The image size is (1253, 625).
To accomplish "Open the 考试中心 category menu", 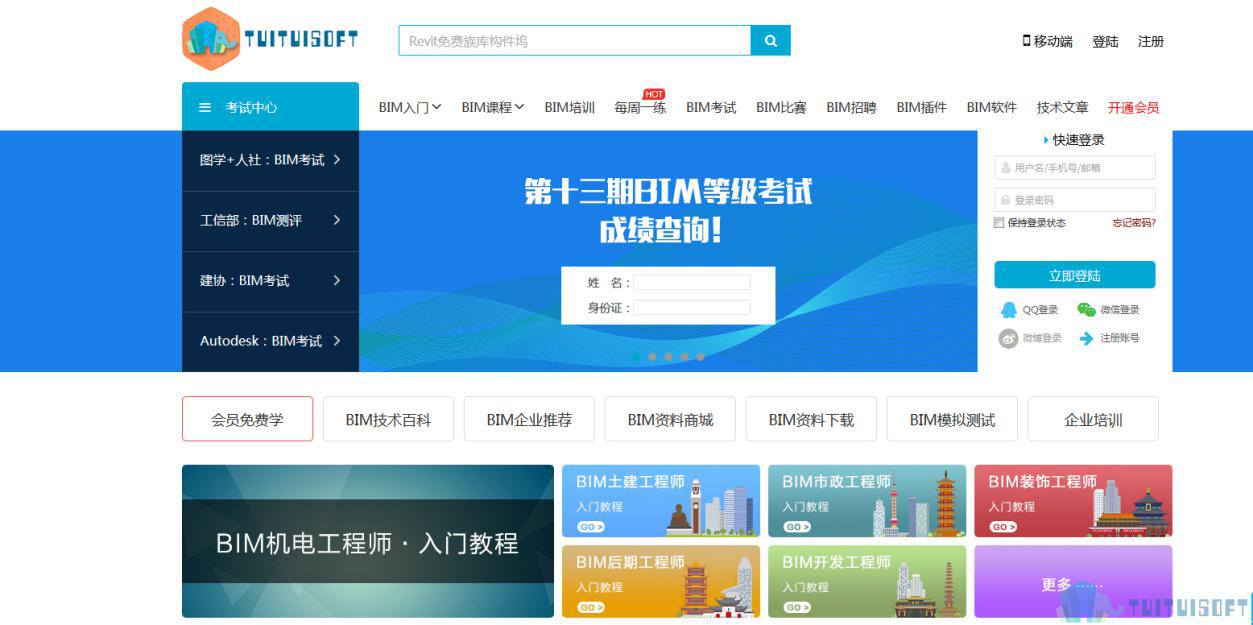I will [270, 106].
